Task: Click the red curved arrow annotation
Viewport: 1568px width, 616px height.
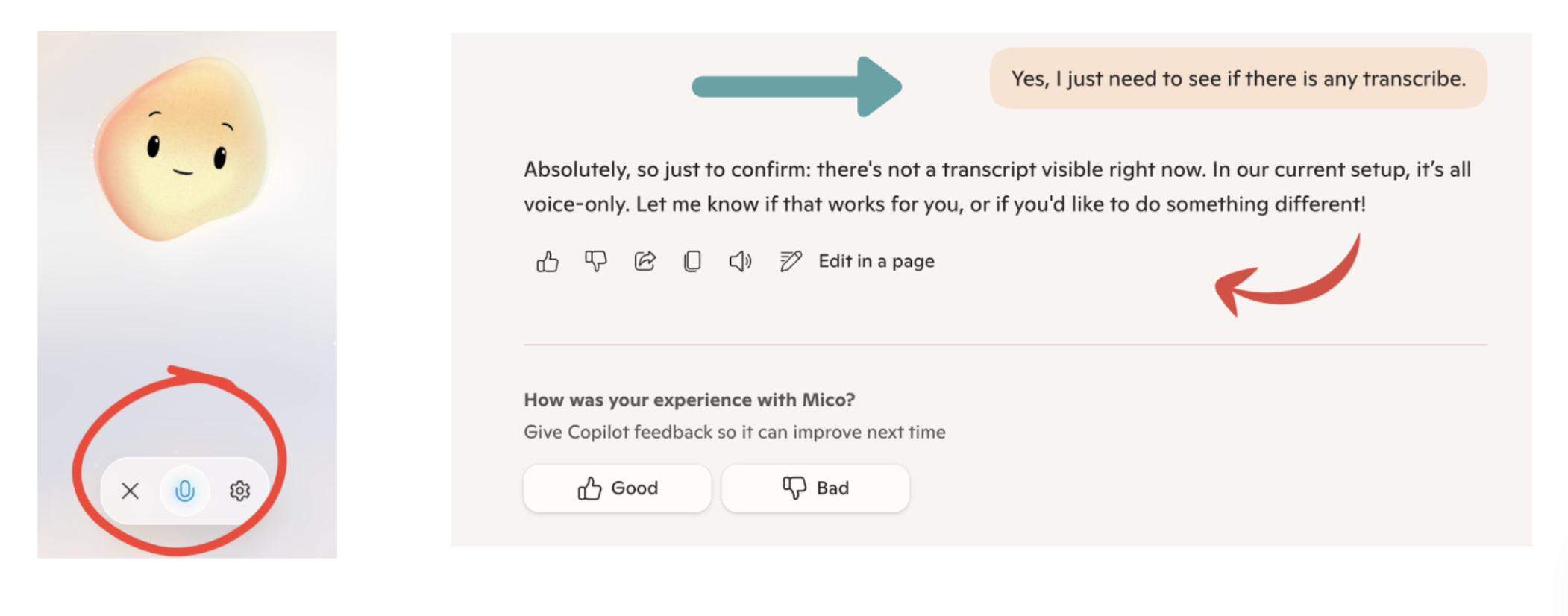Action: point(1288,277)
